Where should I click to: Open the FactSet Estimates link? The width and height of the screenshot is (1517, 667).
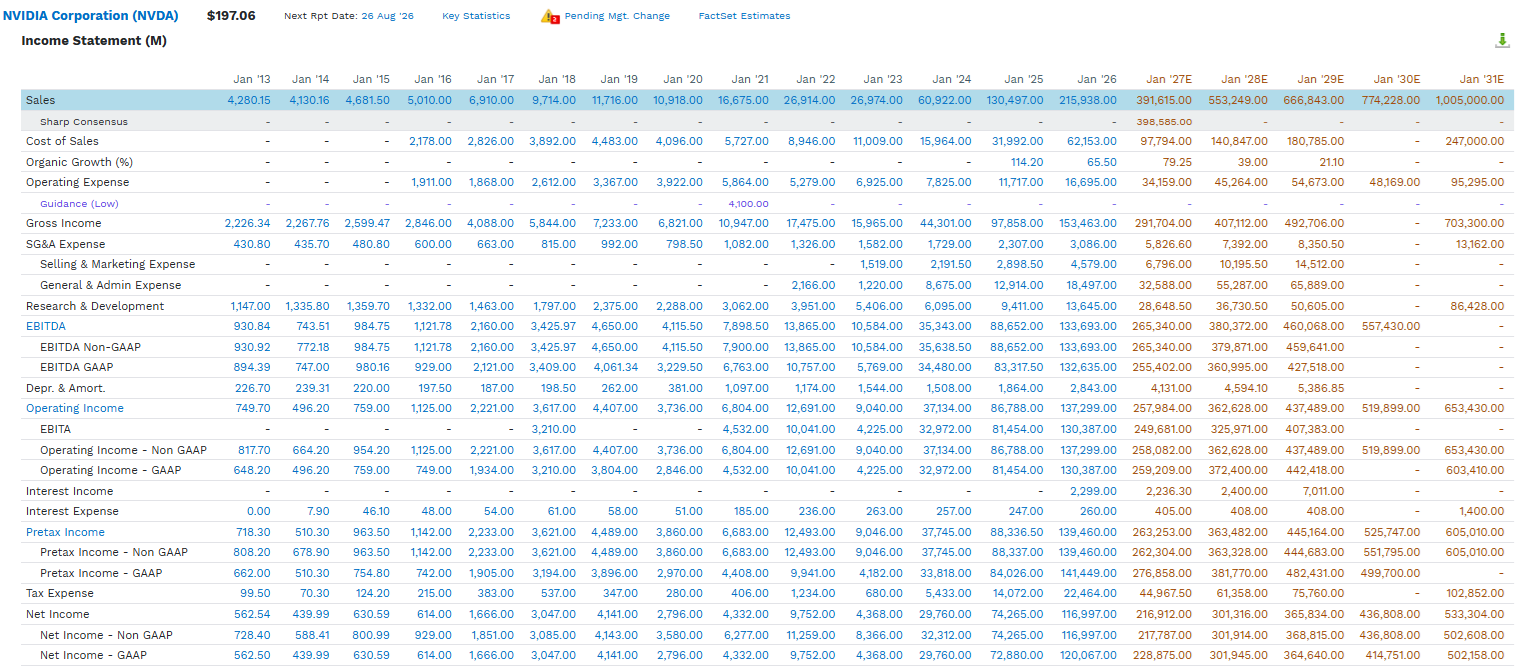[744, 16]
